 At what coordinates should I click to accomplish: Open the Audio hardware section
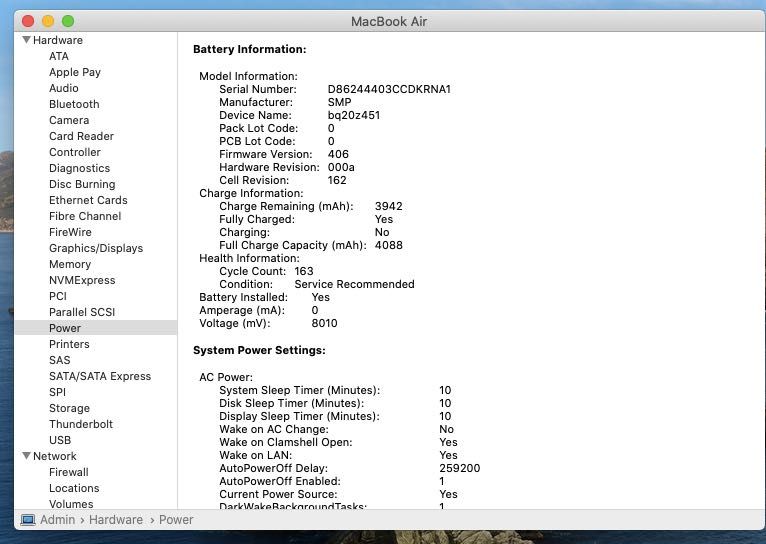point(64,88)
